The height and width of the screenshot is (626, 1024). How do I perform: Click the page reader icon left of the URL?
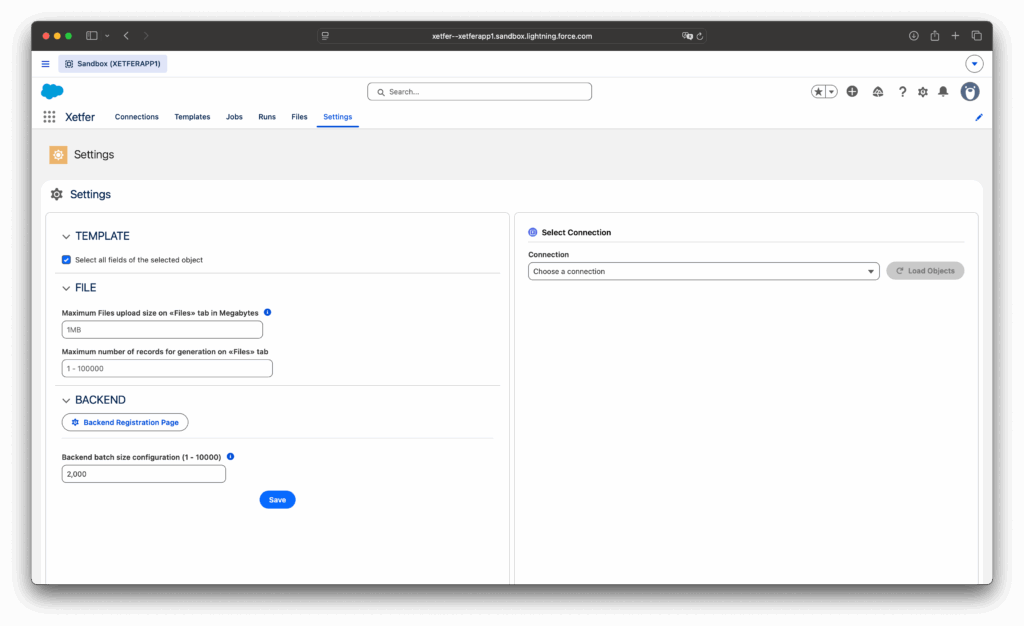click(x=325, y=37)
